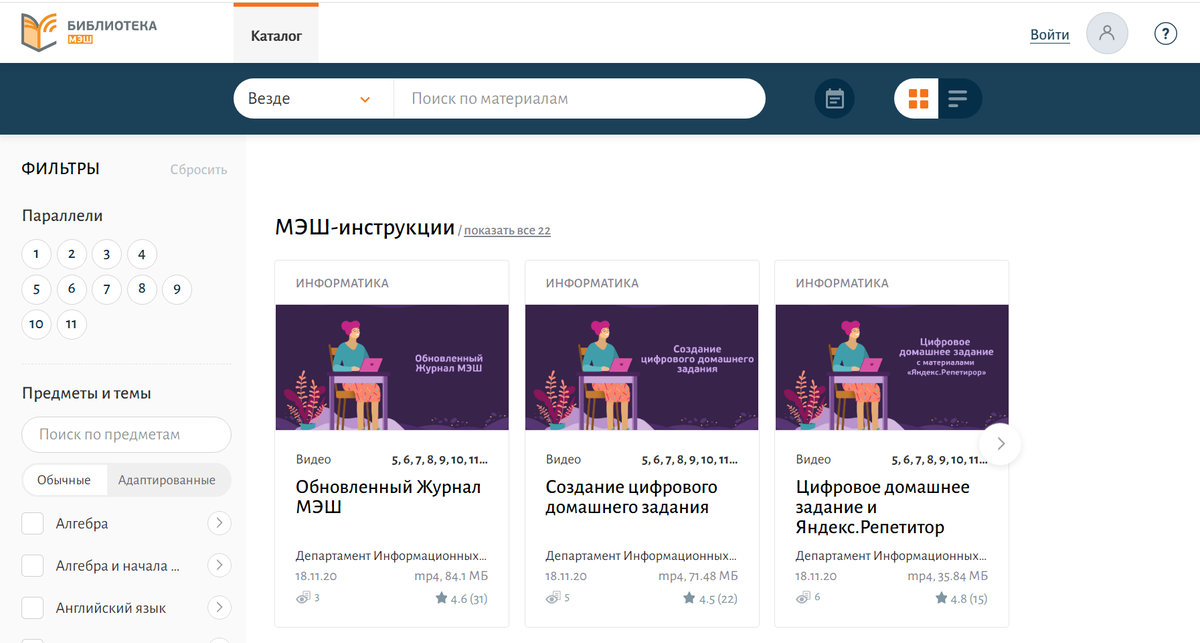Expand Английский язык topics
This screenshot has width=1200, height=643.
[219, 608]
